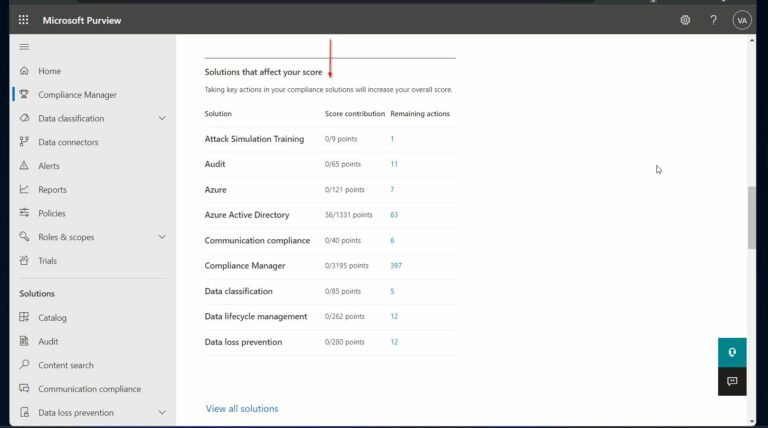
Task: Open Alerts in the navigation
Action: (x=49, y=166)
